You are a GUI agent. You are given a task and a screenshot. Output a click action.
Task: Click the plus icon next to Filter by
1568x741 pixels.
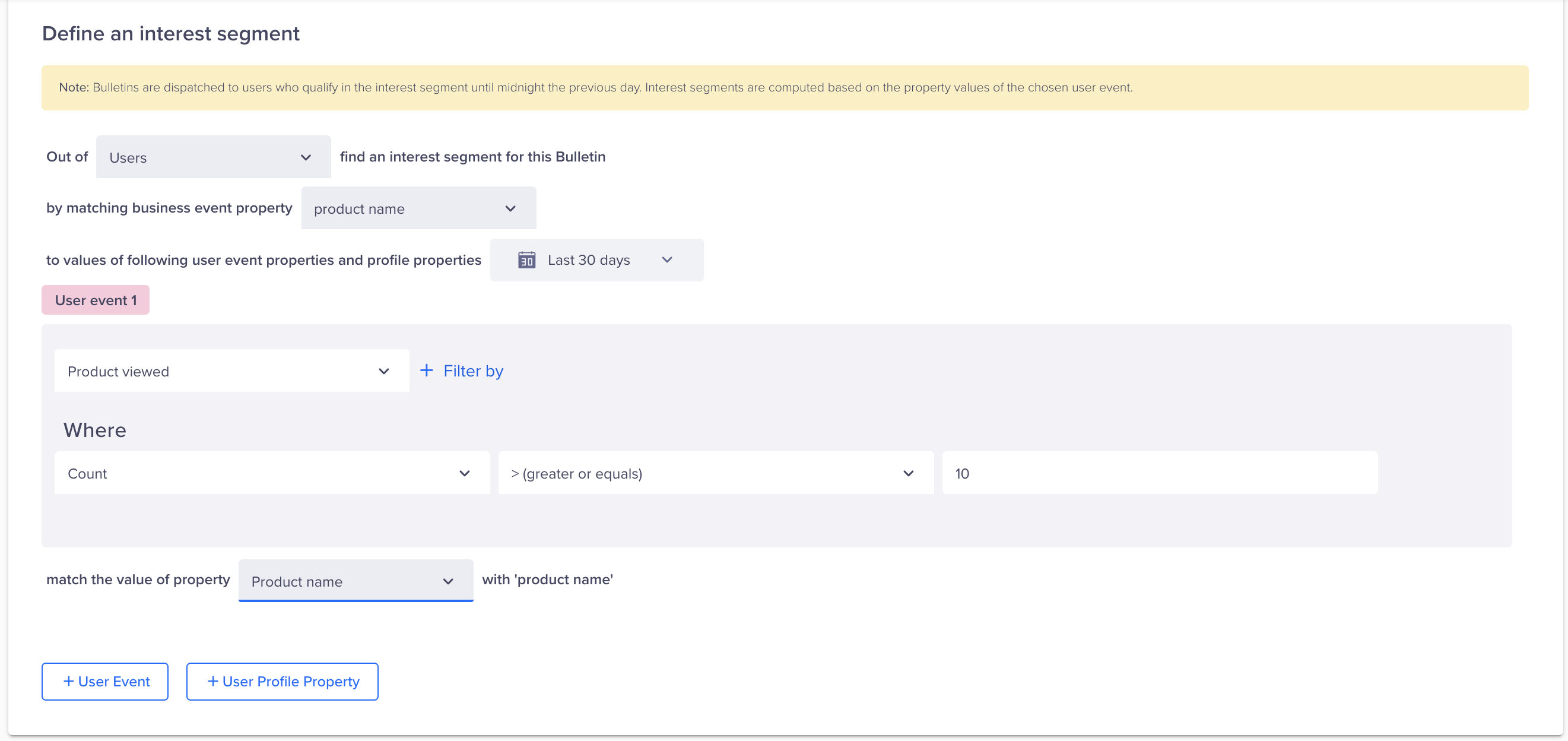coord(427,371)
